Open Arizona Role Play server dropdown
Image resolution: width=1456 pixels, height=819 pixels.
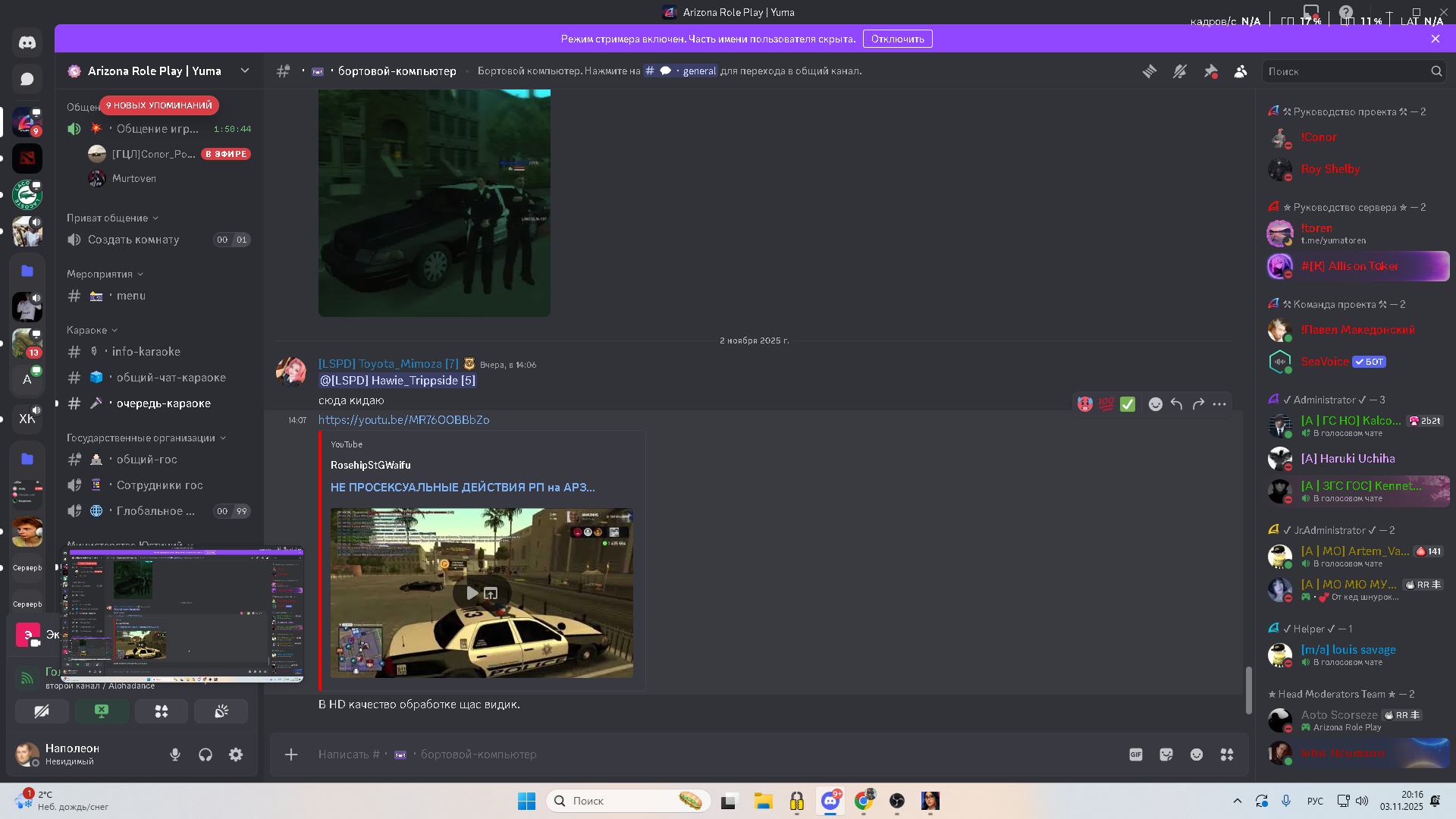[244, 71]
